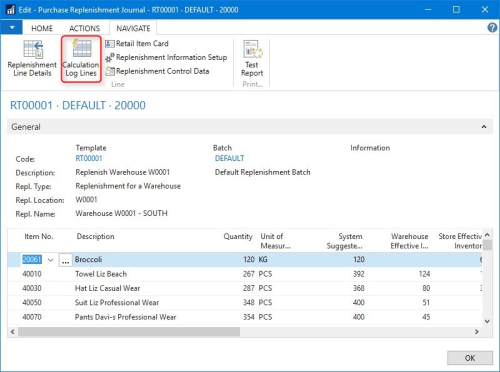Image resolution: width=500 pixels, height=372 pixels.
Task: Click the vertical scrollbar up arrow
Action: pyautogui.click(x=487, y=235)
